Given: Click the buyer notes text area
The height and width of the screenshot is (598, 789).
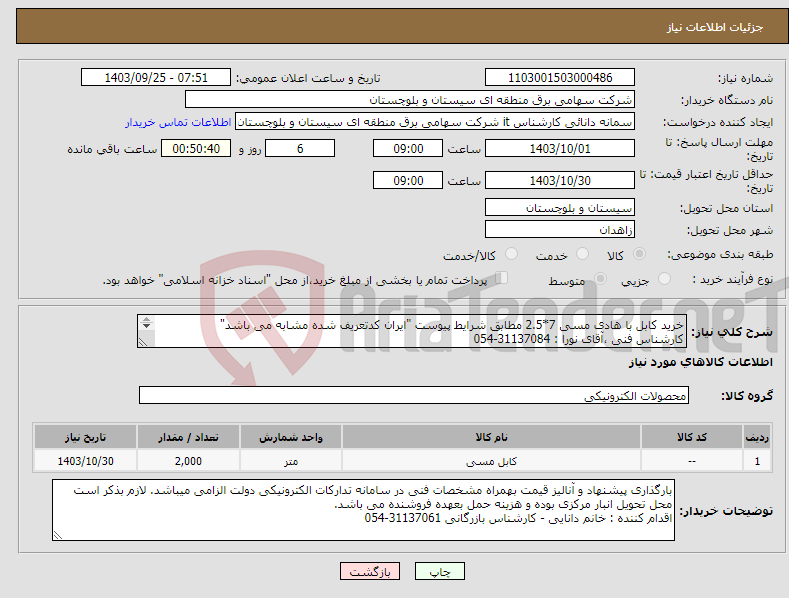Looking at the screenshot, I should tap(363, 510).
